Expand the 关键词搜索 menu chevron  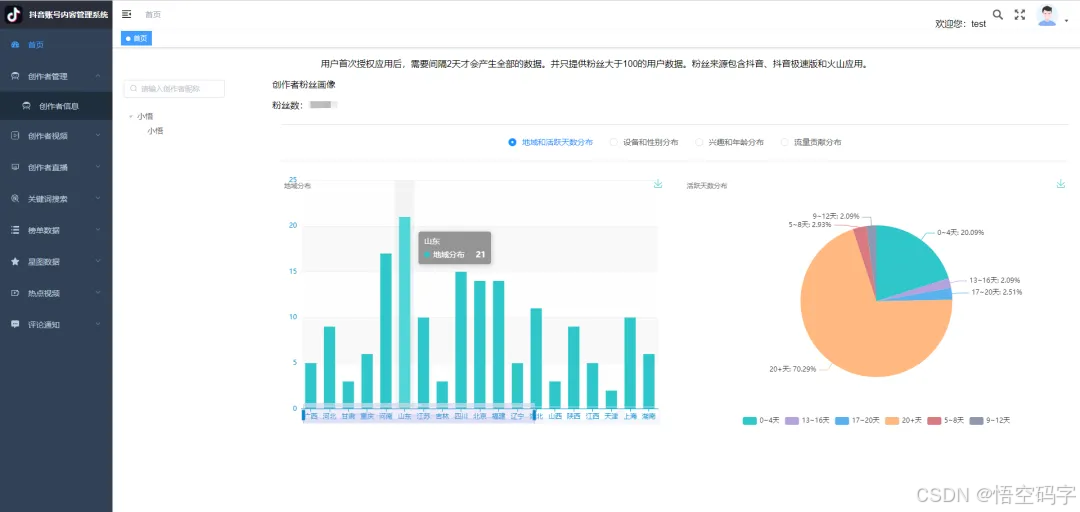pos(98,198)
